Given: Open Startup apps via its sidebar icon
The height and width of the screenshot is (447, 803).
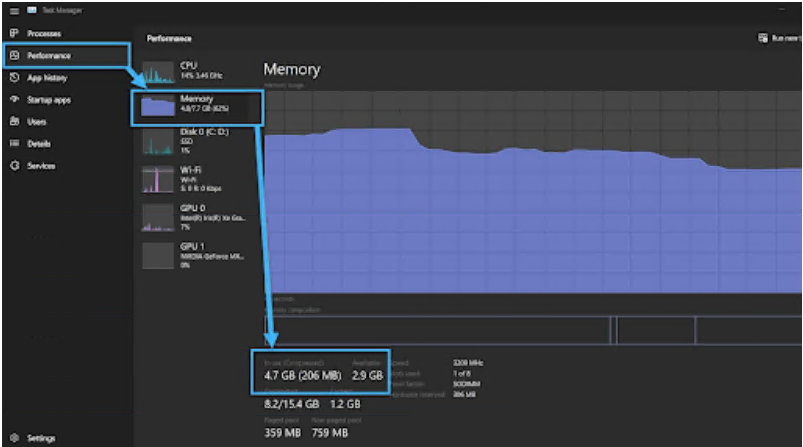Looking at the screenshot, I should [x=14, y=100].
